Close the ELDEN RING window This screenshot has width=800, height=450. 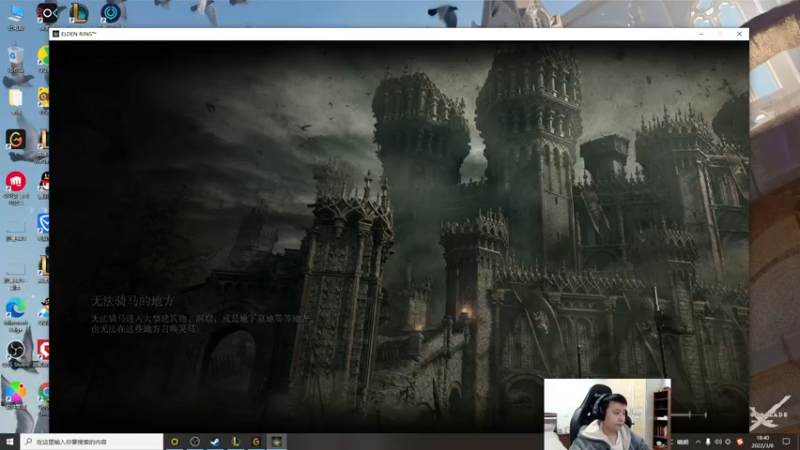(x=739, y=34)
